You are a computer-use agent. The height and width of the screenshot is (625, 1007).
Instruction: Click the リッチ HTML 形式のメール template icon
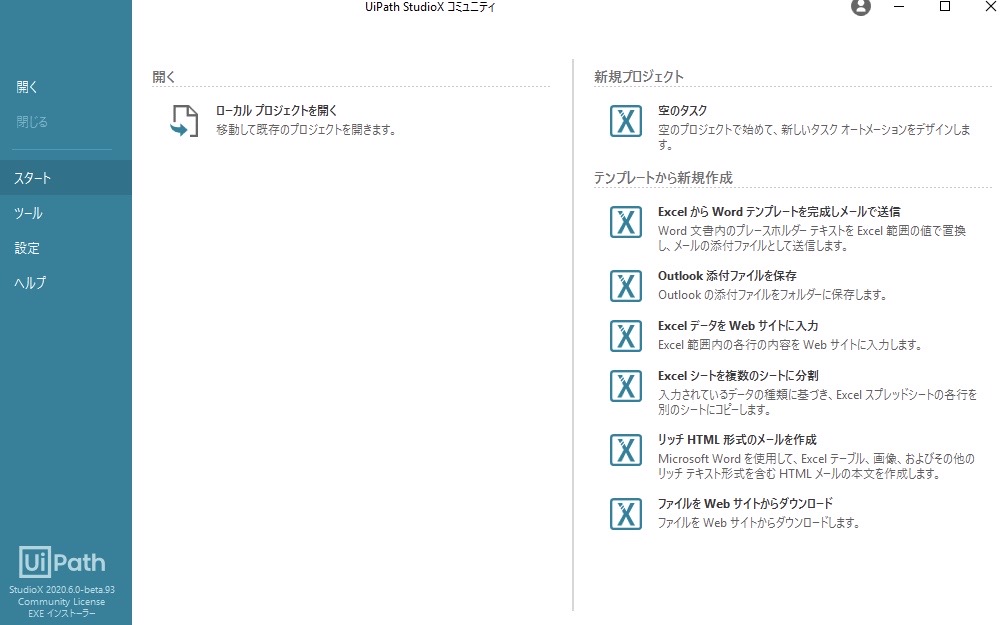click(626, 450)
